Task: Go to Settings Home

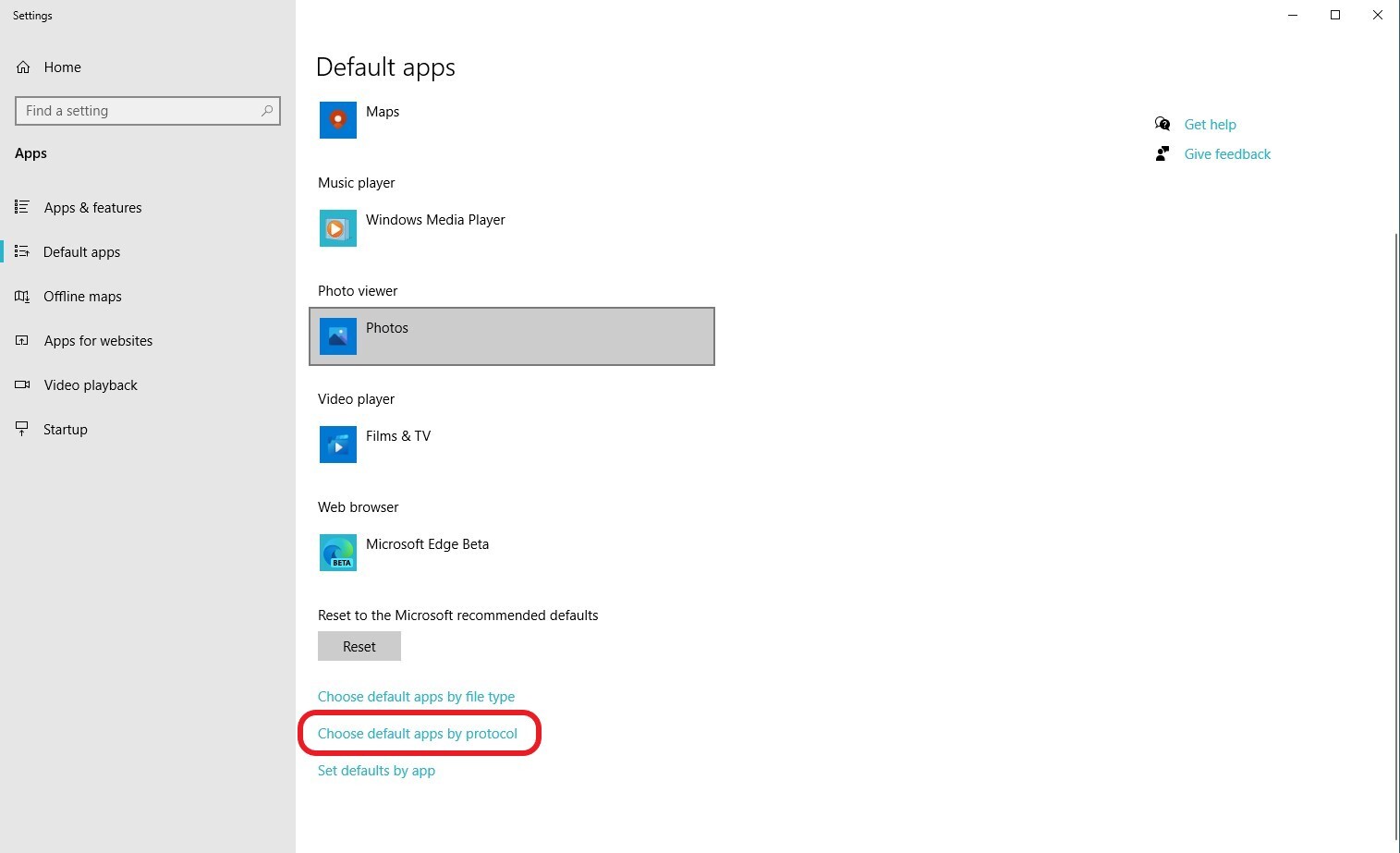Action: (x=148, y=67)
